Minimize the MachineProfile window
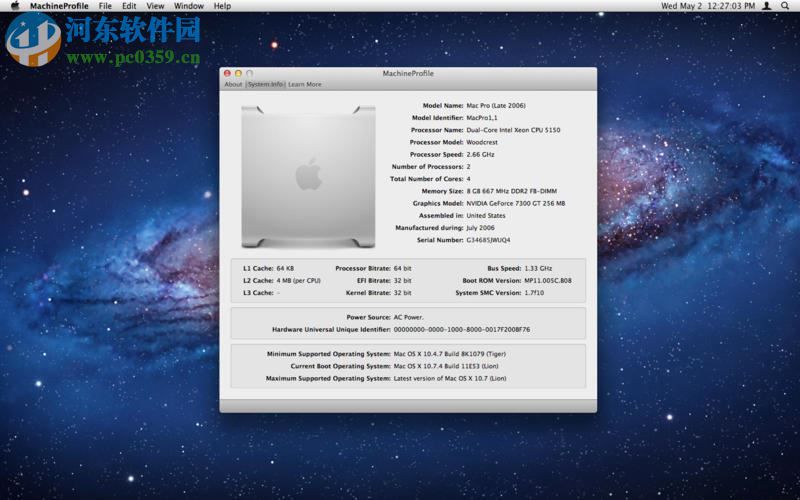This screenshot has height=500, width=800. [238, 73]
